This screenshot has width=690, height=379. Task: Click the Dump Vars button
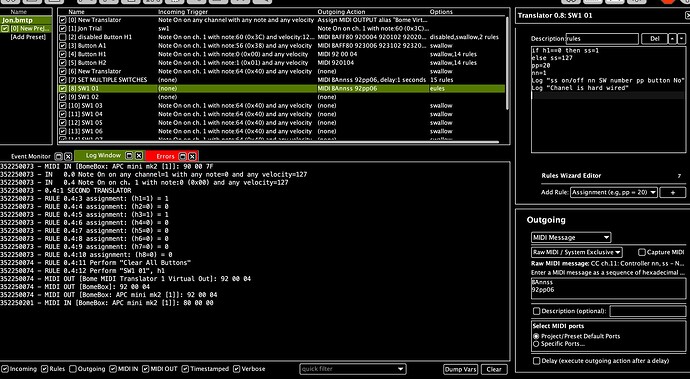tap(460, 369)
